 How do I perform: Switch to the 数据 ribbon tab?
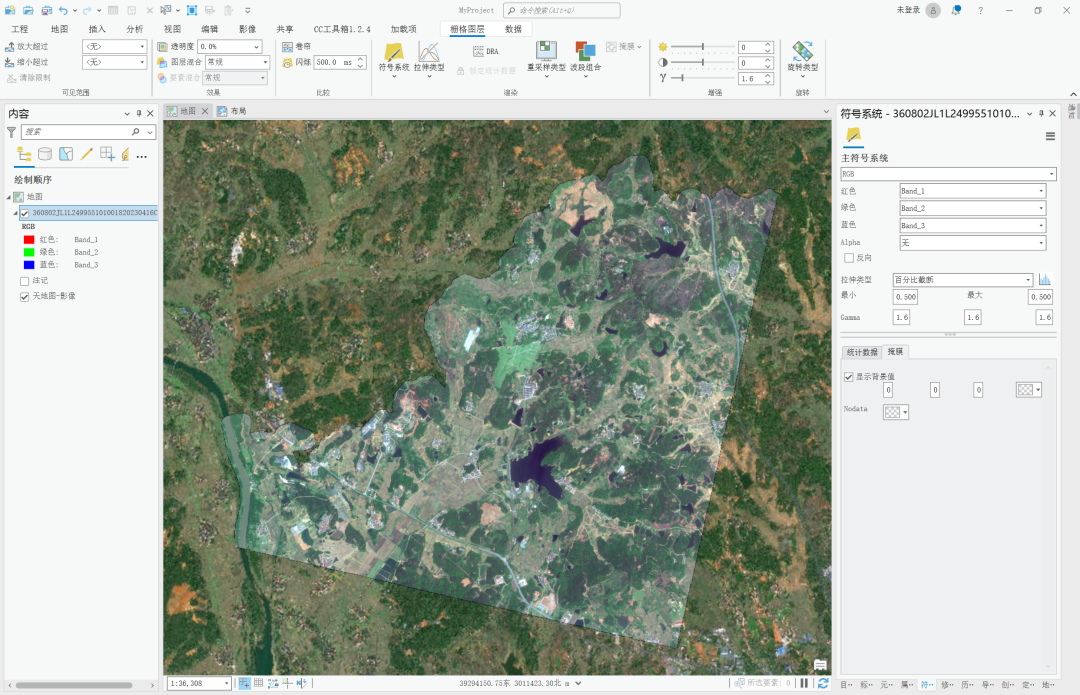[513, 29]
